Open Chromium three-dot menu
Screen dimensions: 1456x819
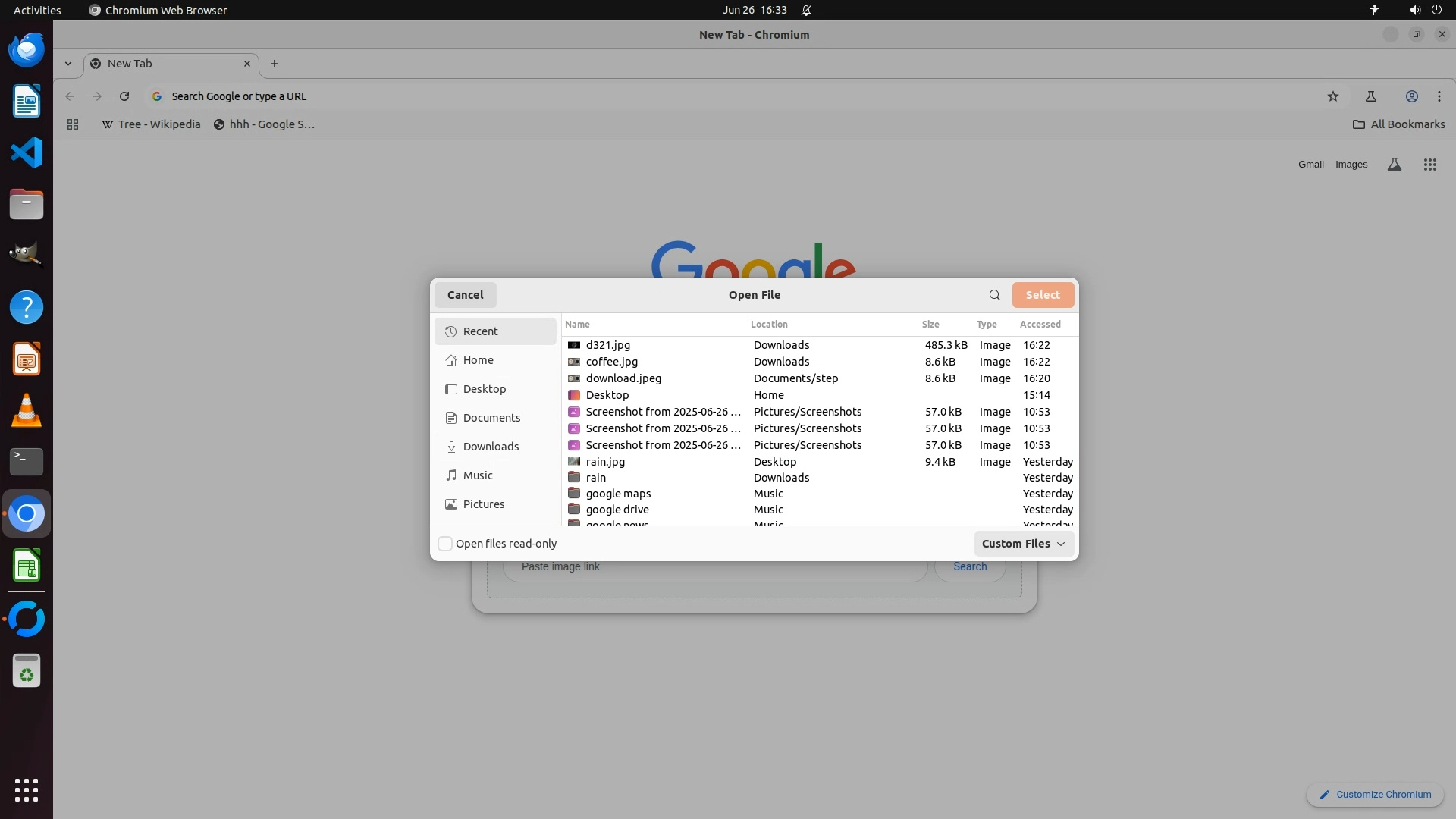[1439, 96]
